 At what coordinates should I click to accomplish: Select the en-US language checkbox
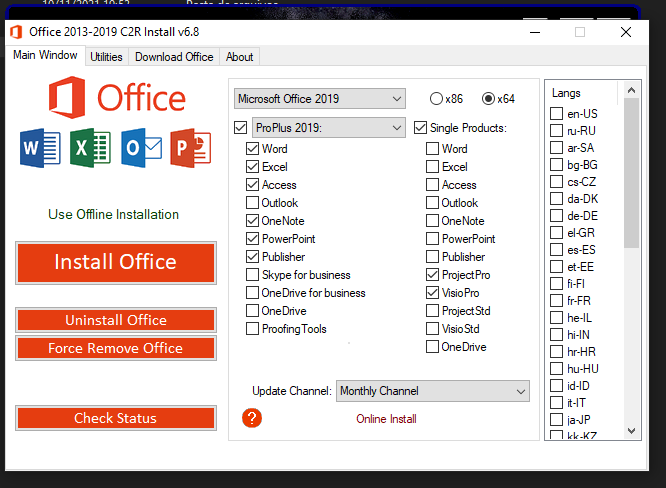coord(556,113)
